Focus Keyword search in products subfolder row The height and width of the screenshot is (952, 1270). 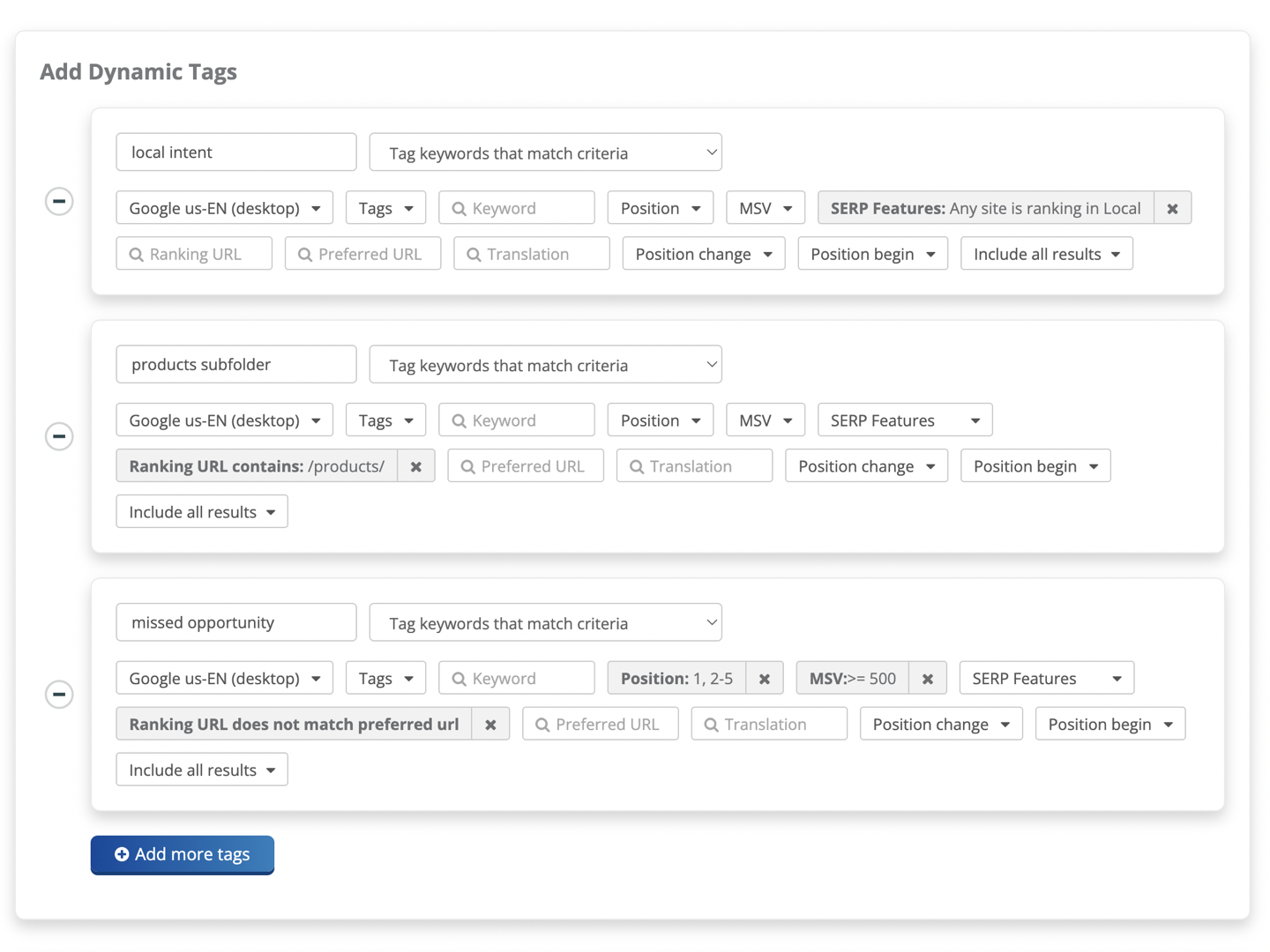[517, 420]
